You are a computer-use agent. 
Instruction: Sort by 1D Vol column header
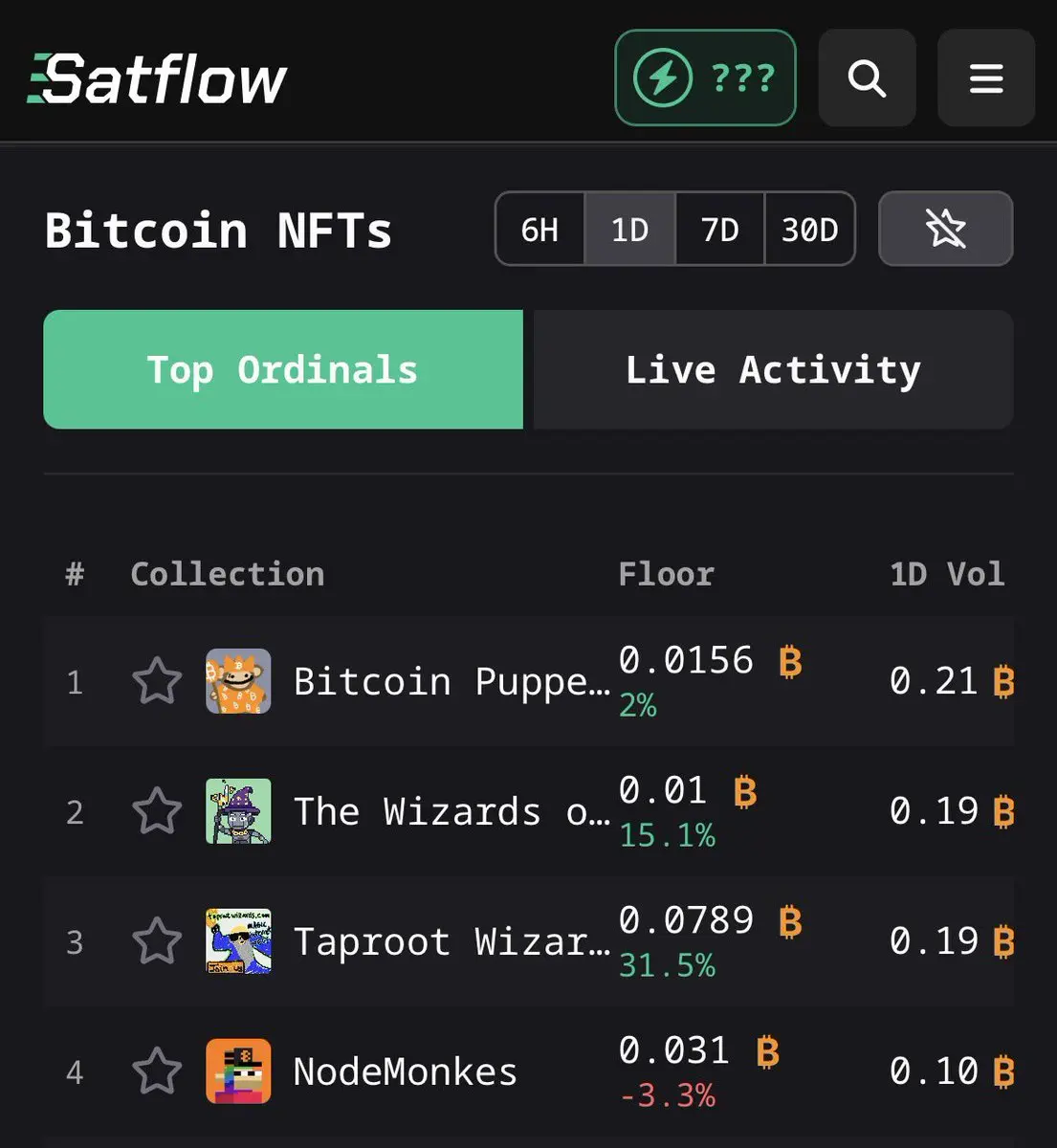946,574
